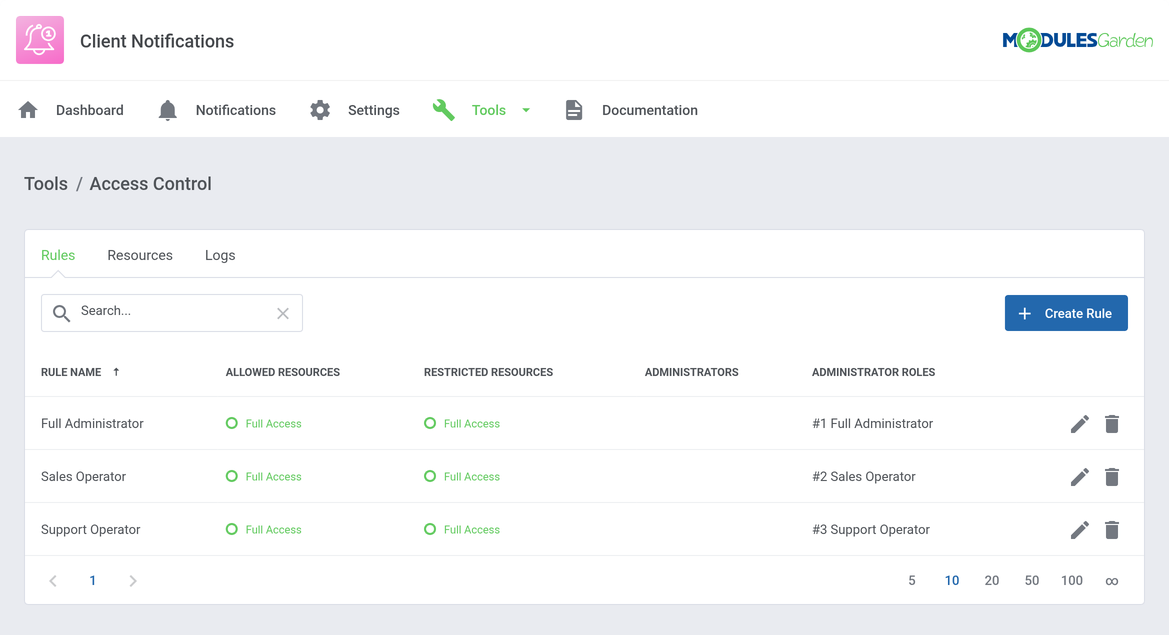Edit the Support Operator rule
This screenshot has height=635, width=1169.
point(1080,530)
